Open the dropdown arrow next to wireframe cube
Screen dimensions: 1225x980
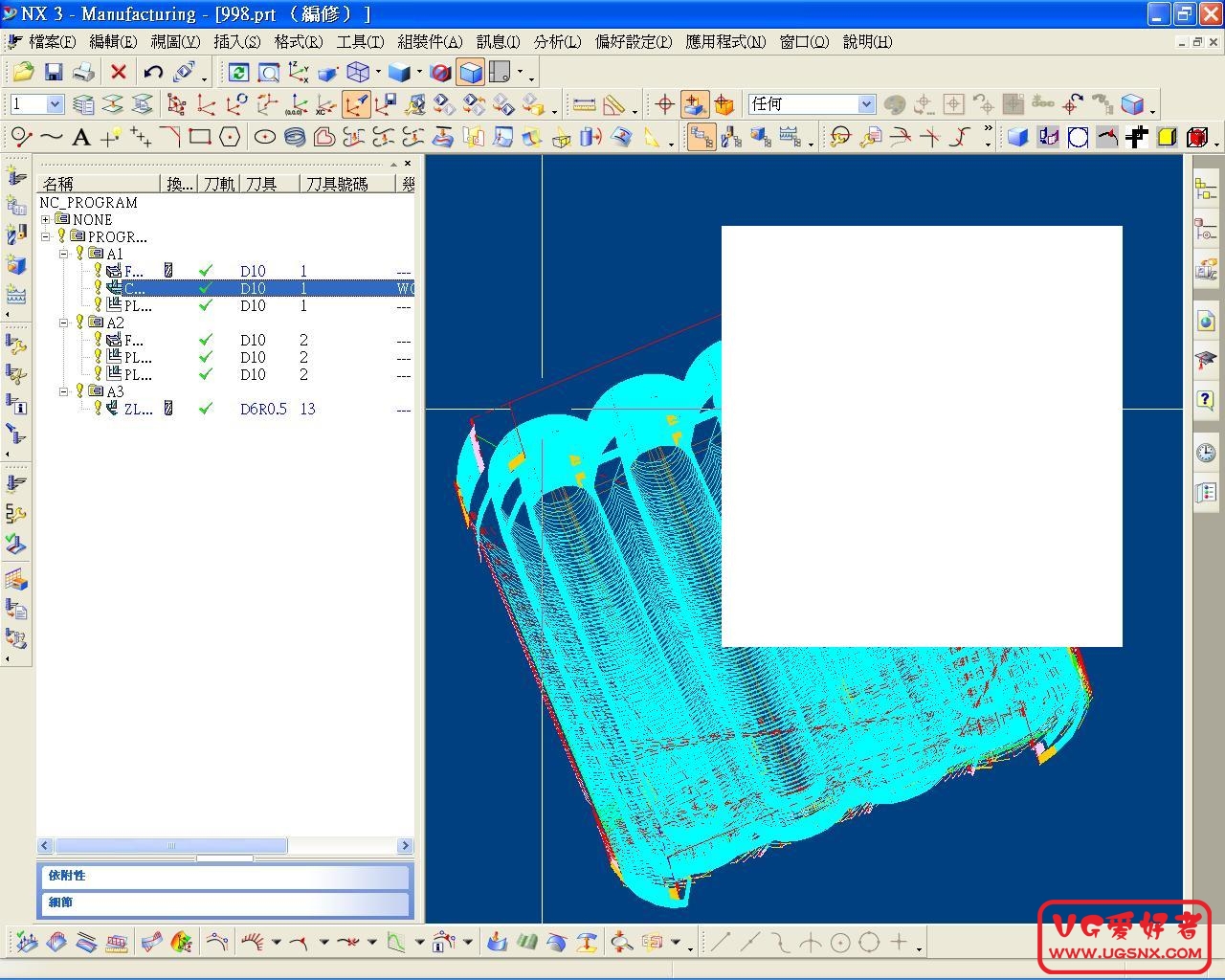pyautogui.click(x=378, y=73)
